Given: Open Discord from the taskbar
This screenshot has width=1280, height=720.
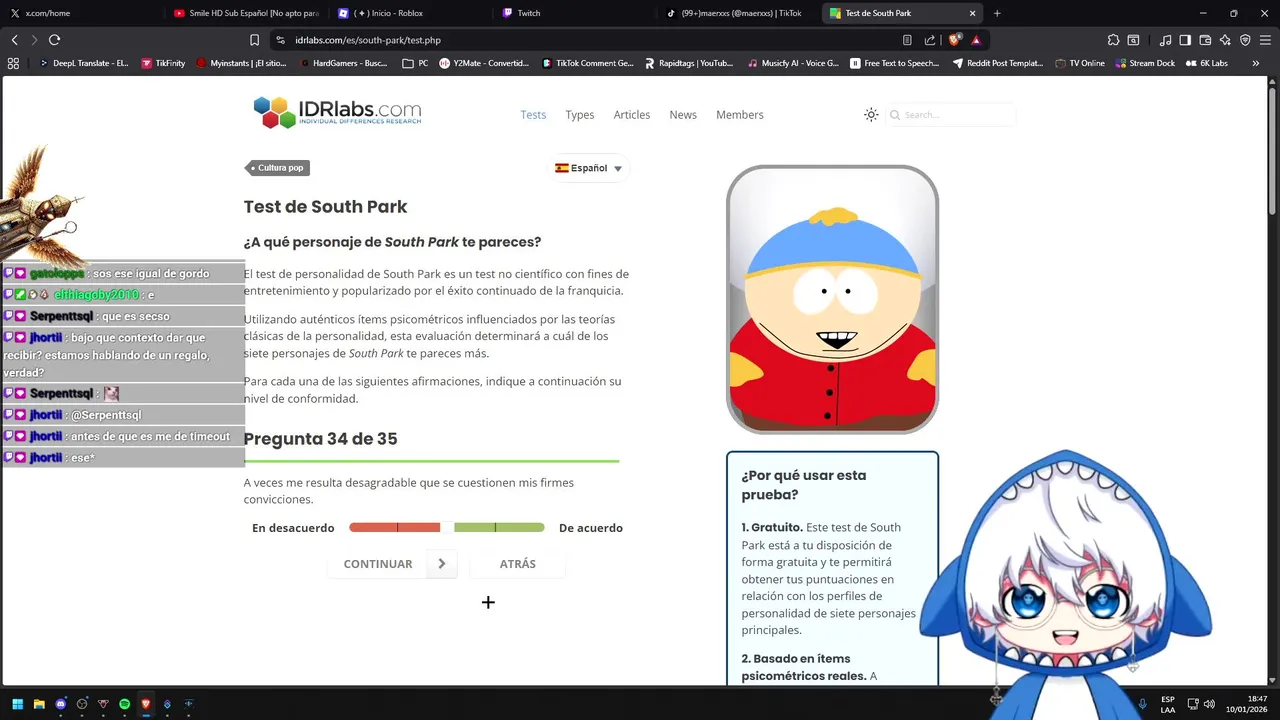Looking at the screenshot, I should pyautogui.click(x=61, y=704).
